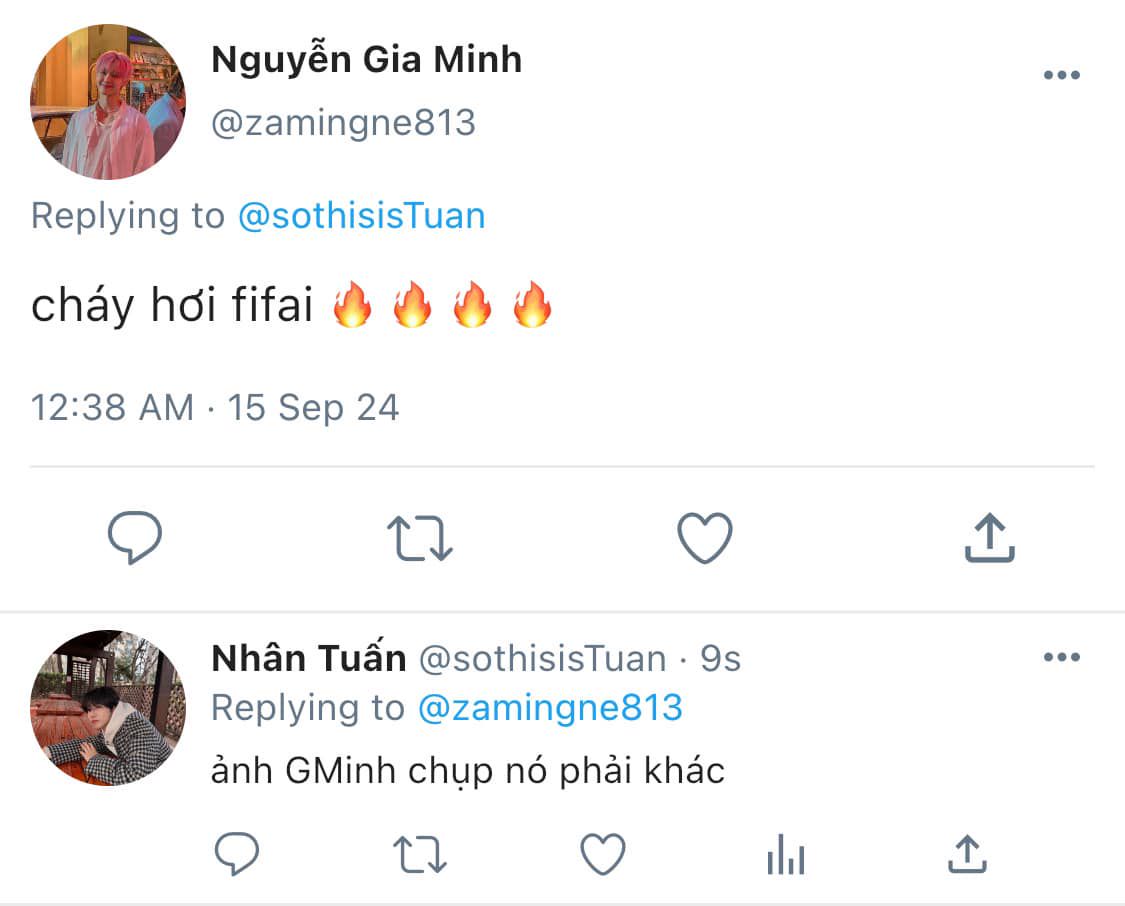Open more options on Nhân Tuấn's reply
Image resolution: width=1125 pixels, height=906 pixels.
pyautogui.click(x=1062, y=656)
